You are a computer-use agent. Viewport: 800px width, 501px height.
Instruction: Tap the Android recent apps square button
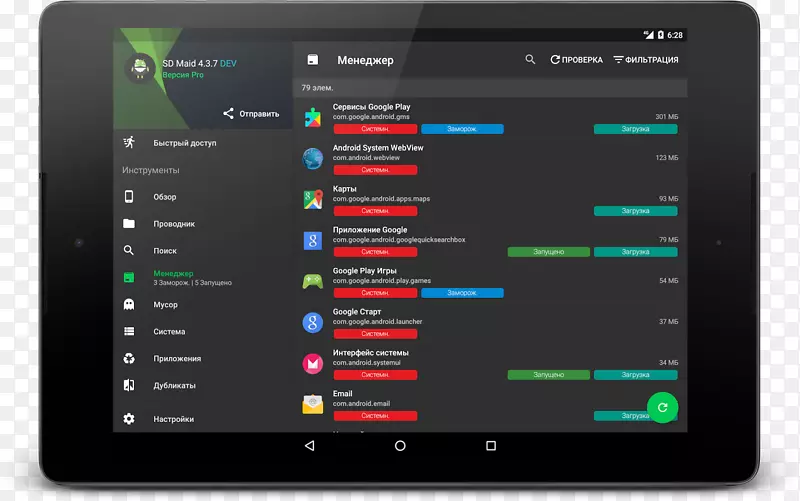[491, 446]
